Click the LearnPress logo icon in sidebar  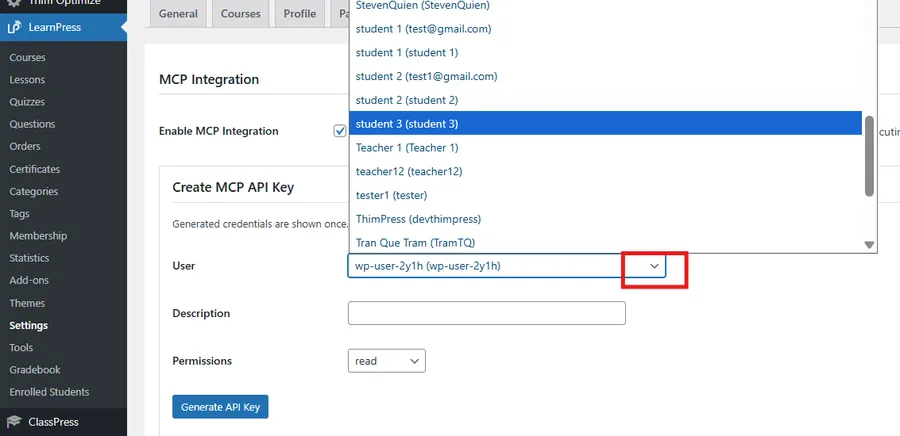14,27
